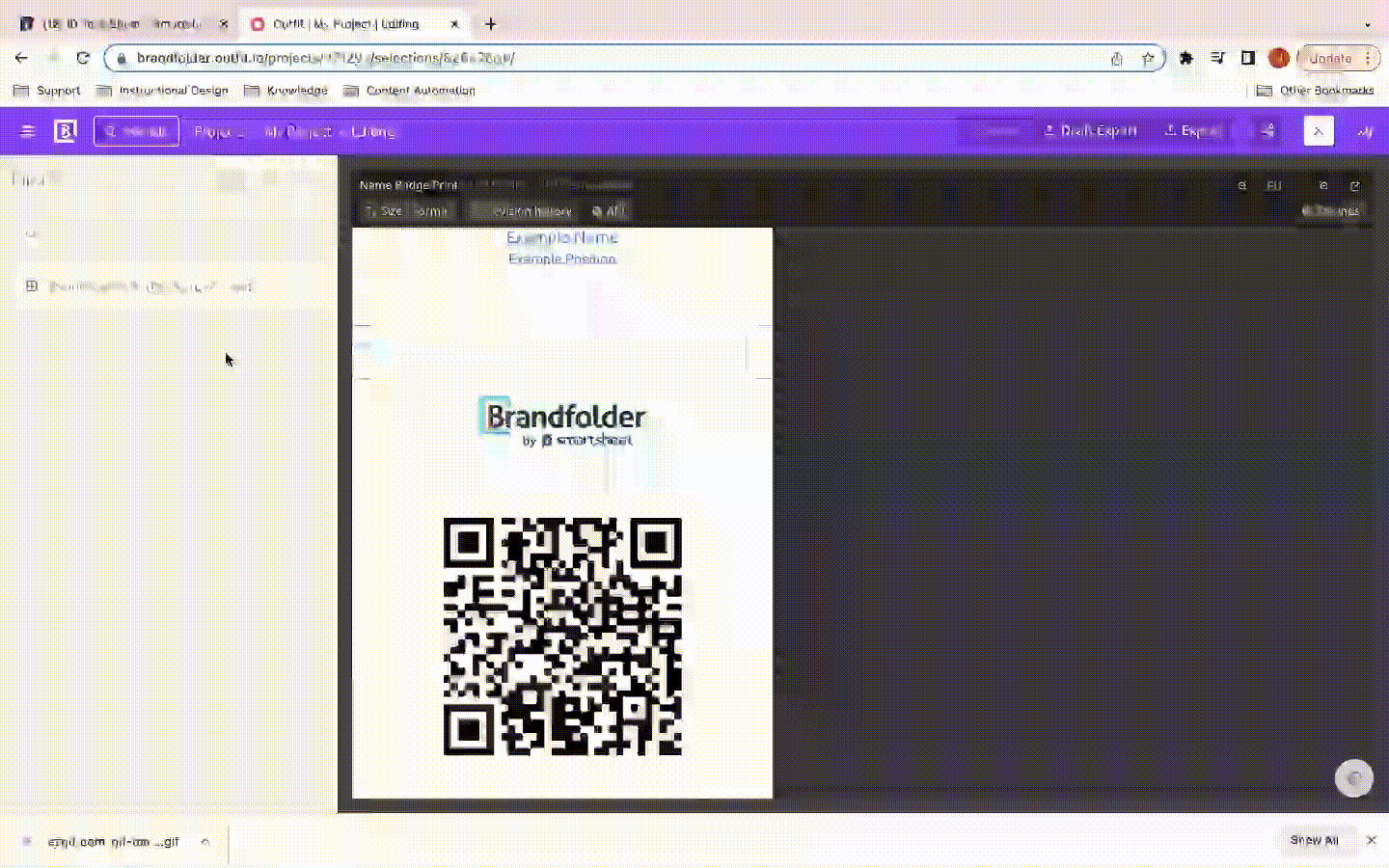Viewport: 1389px width, 868px height.
Task: Click Show All downloads
Action: click(x=1314, y=840)
